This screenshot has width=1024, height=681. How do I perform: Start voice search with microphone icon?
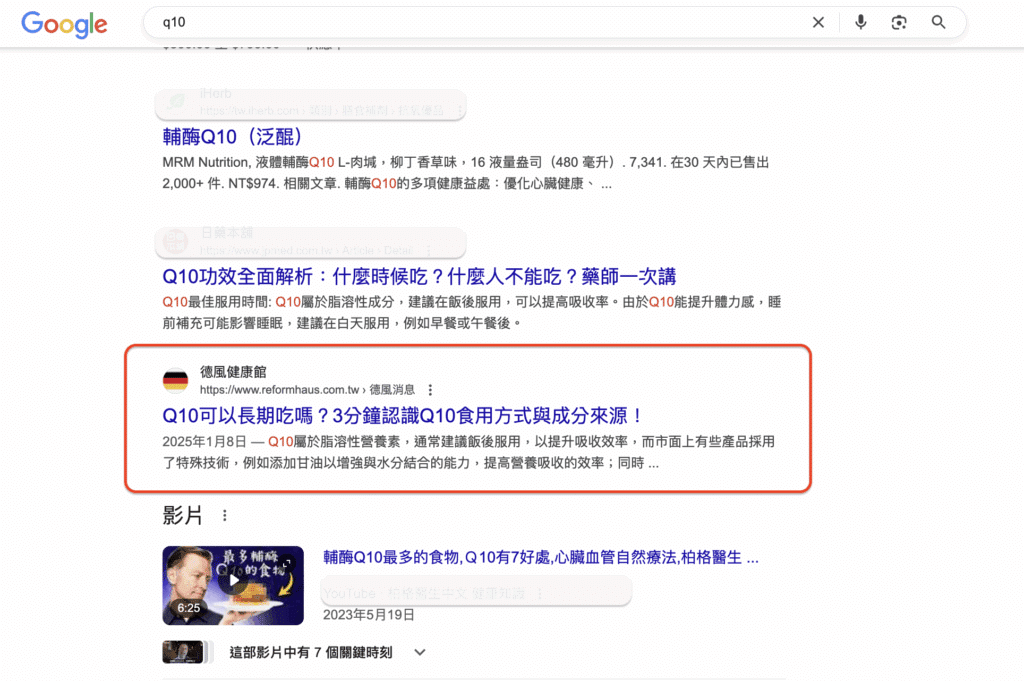(x=860, y=22)
